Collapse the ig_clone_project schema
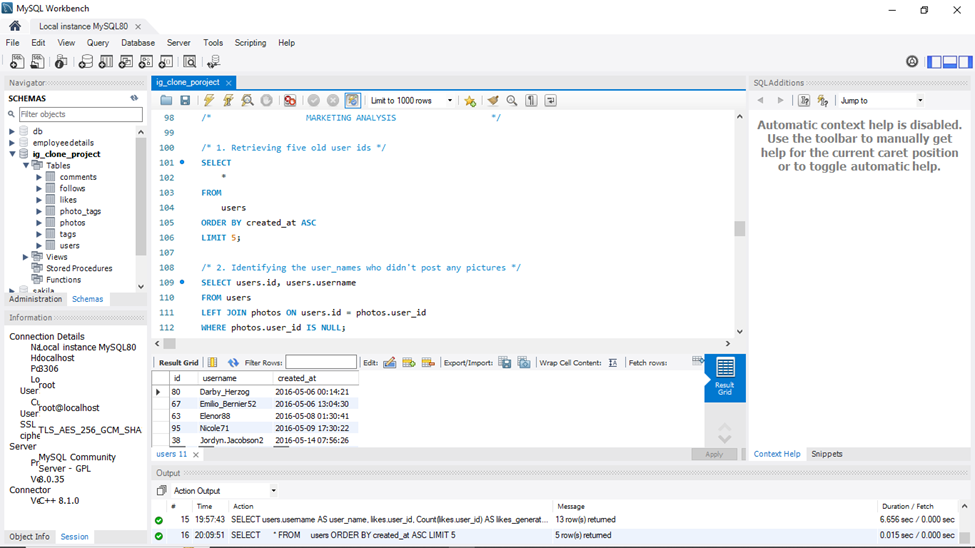The image size is (975, 548). [12, 154]
